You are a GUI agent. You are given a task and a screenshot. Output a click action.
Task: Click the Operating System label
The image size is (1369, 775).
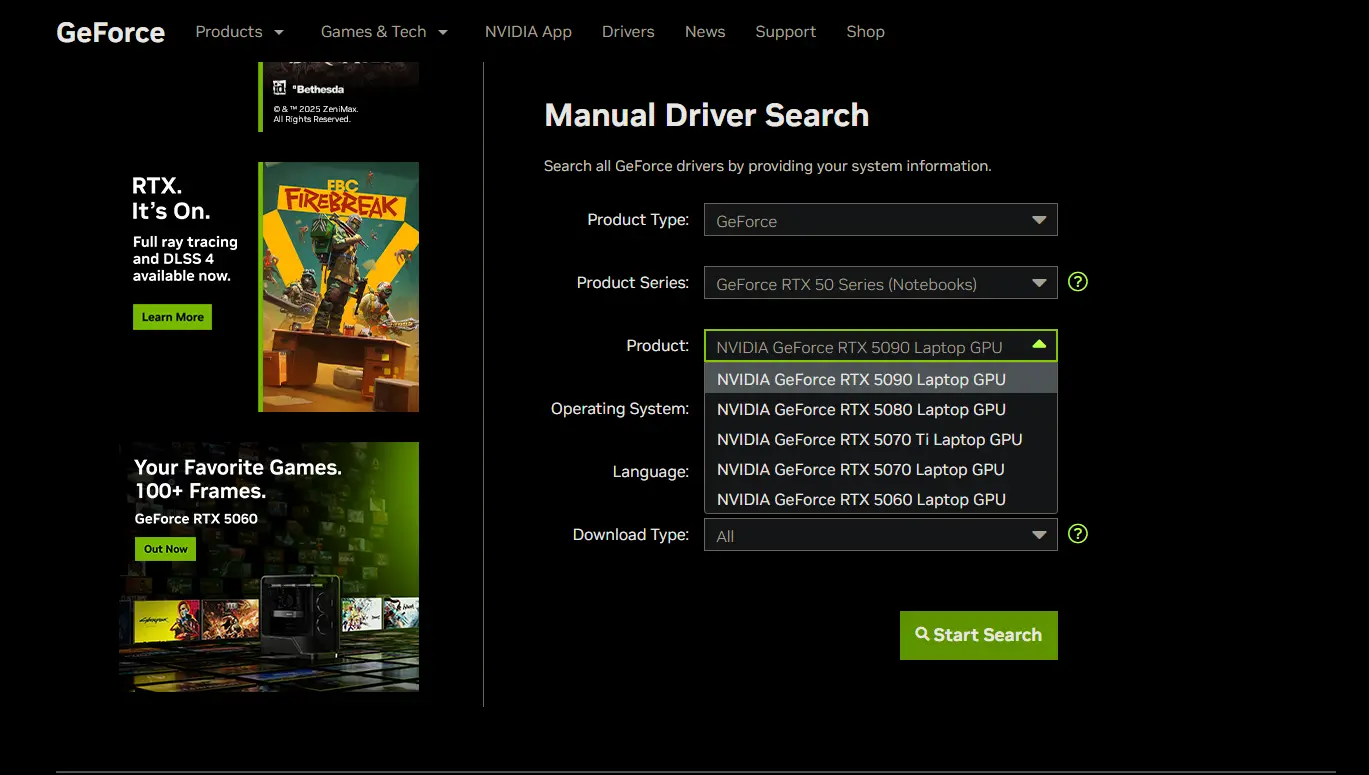pyautogui.click(x=620, y=409)
